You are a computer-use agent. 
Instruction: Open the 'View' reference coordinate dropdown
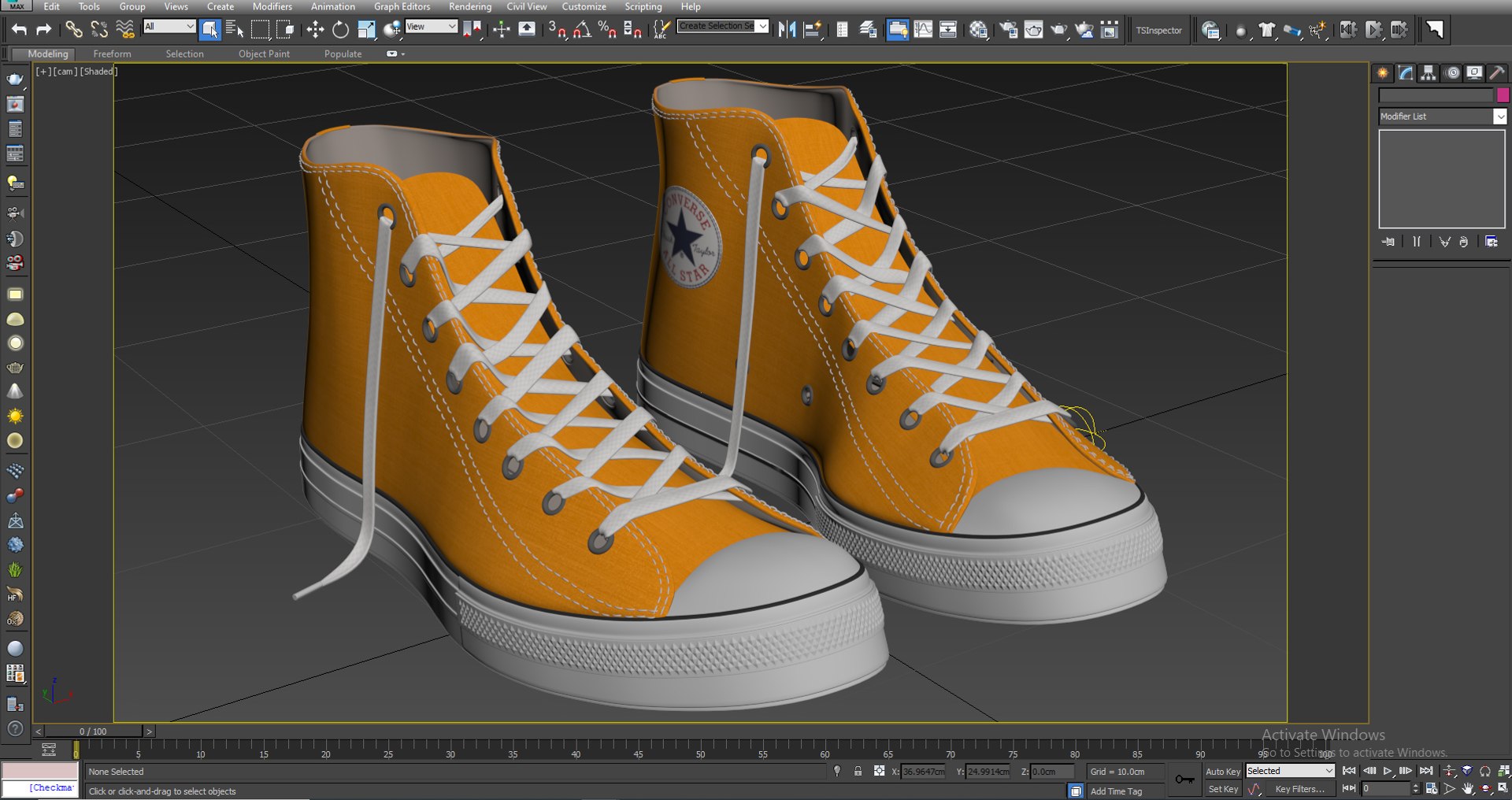pos(431,27)
